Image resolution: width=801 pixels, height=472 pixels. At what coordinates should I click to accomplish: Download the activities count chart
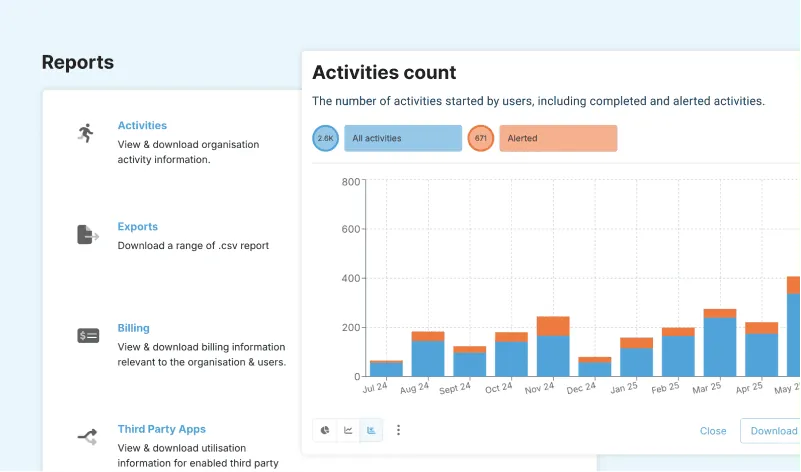(x=773, y=431)
